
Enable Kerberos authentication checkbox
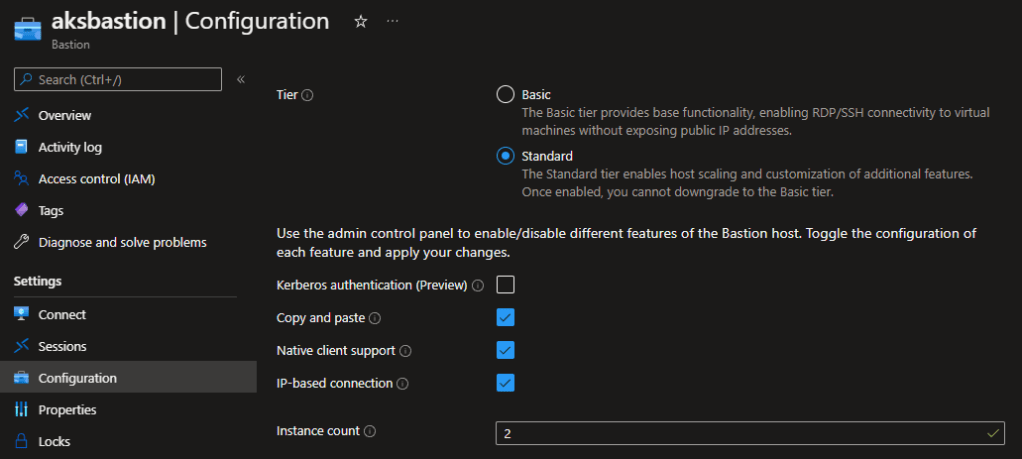click(x=505, y=285)
